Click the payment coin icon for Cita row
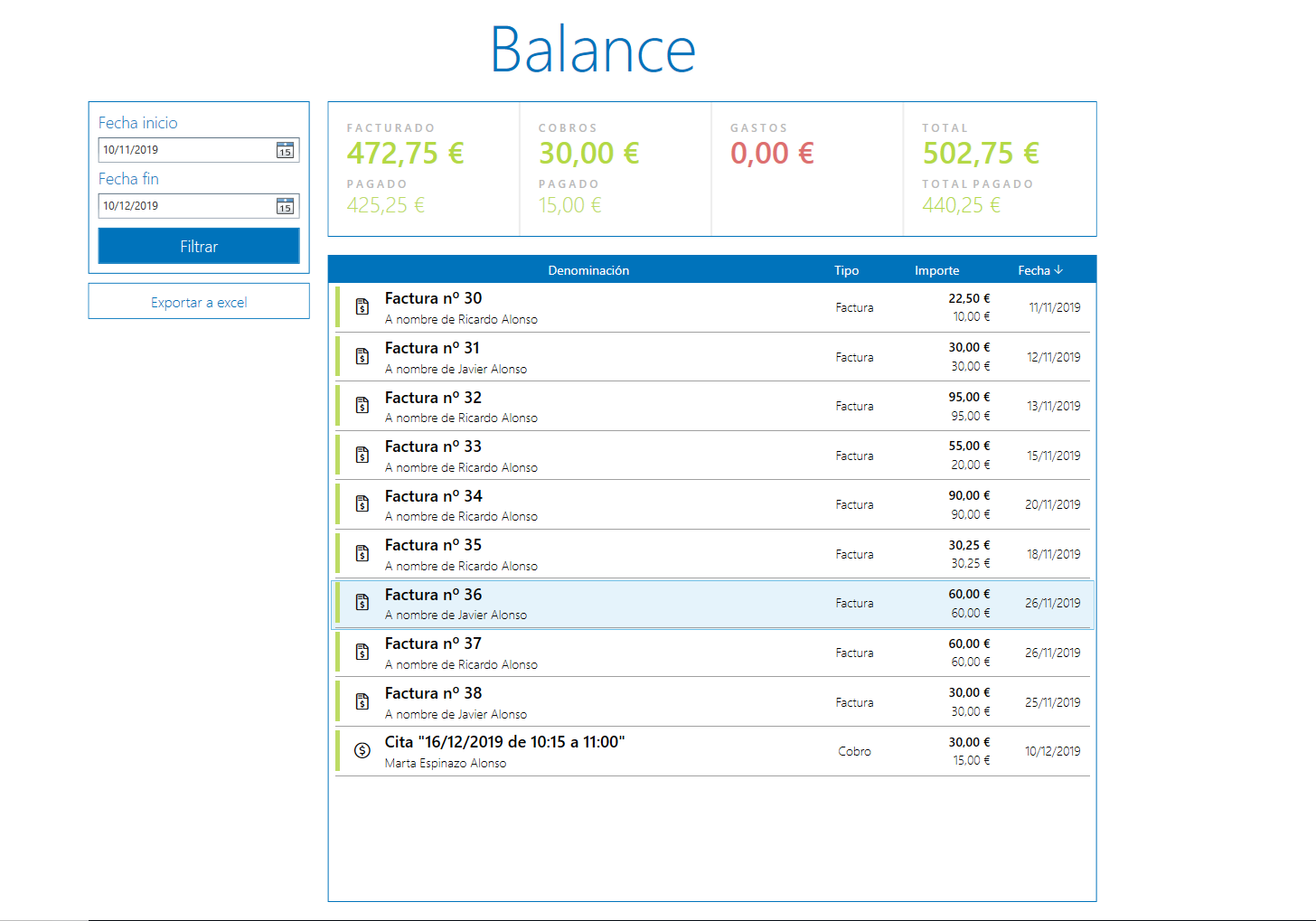This screenshot has width=1316, height=921. click(362, 750)
